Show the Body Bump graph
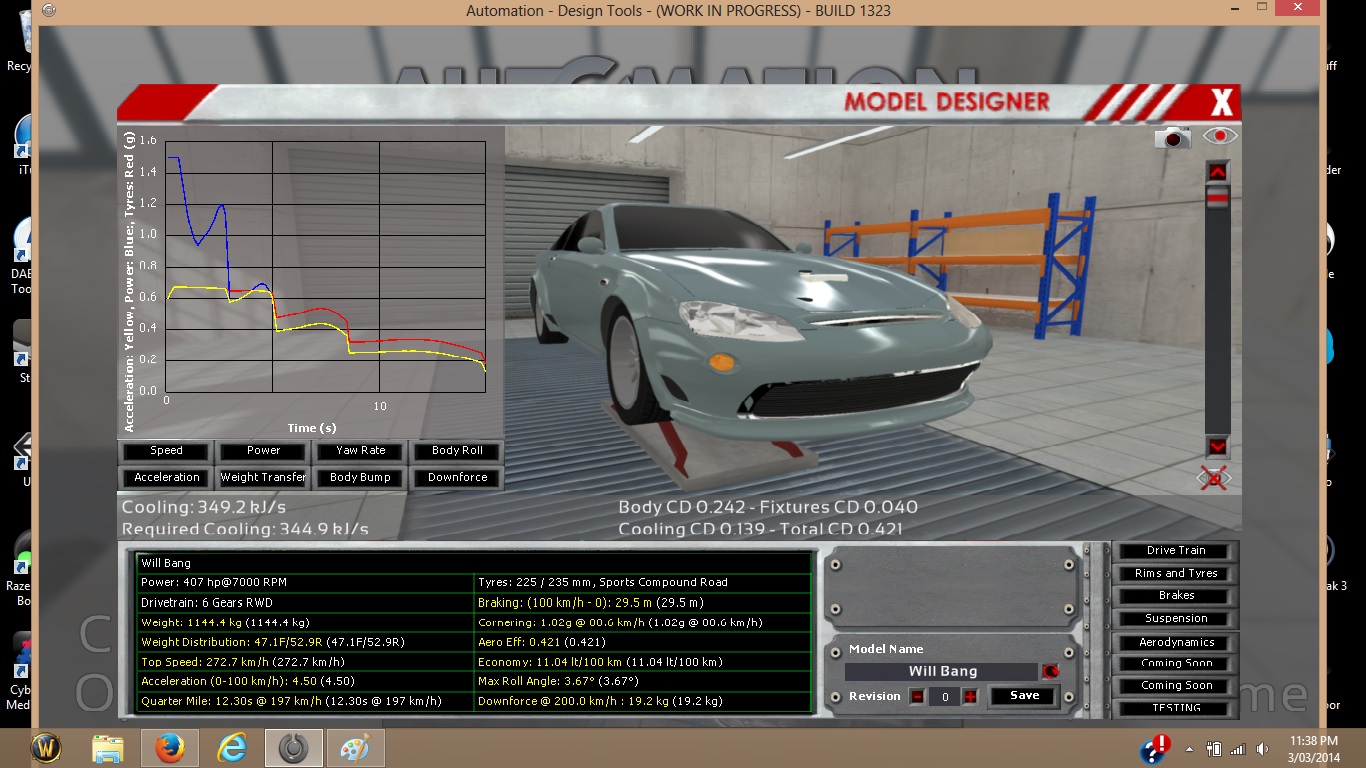 click(x=360, y=478)
